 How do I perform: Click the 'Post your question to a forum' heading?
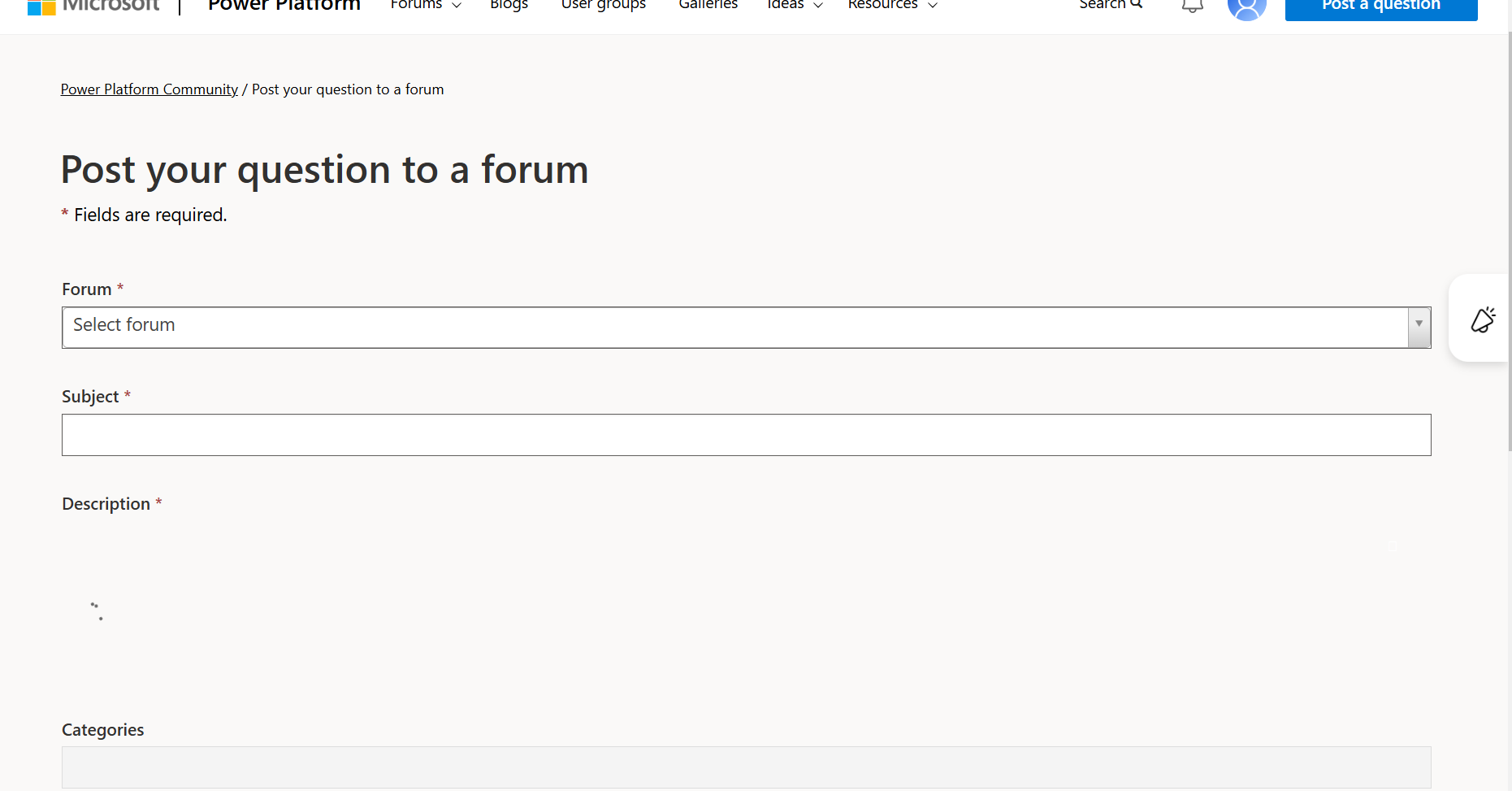click(324, 170)
